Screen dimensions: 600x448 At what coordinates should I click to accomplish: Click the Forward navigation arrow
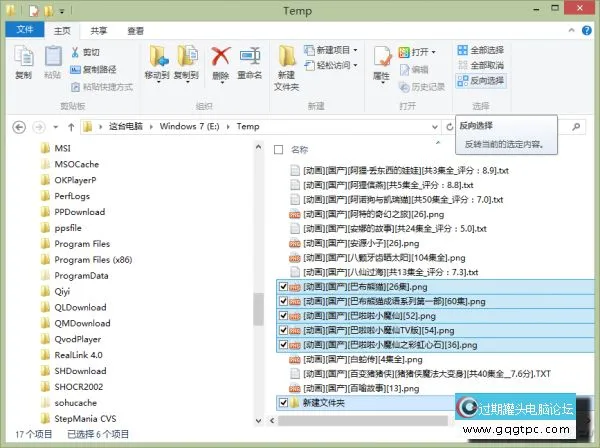point(39,127)
